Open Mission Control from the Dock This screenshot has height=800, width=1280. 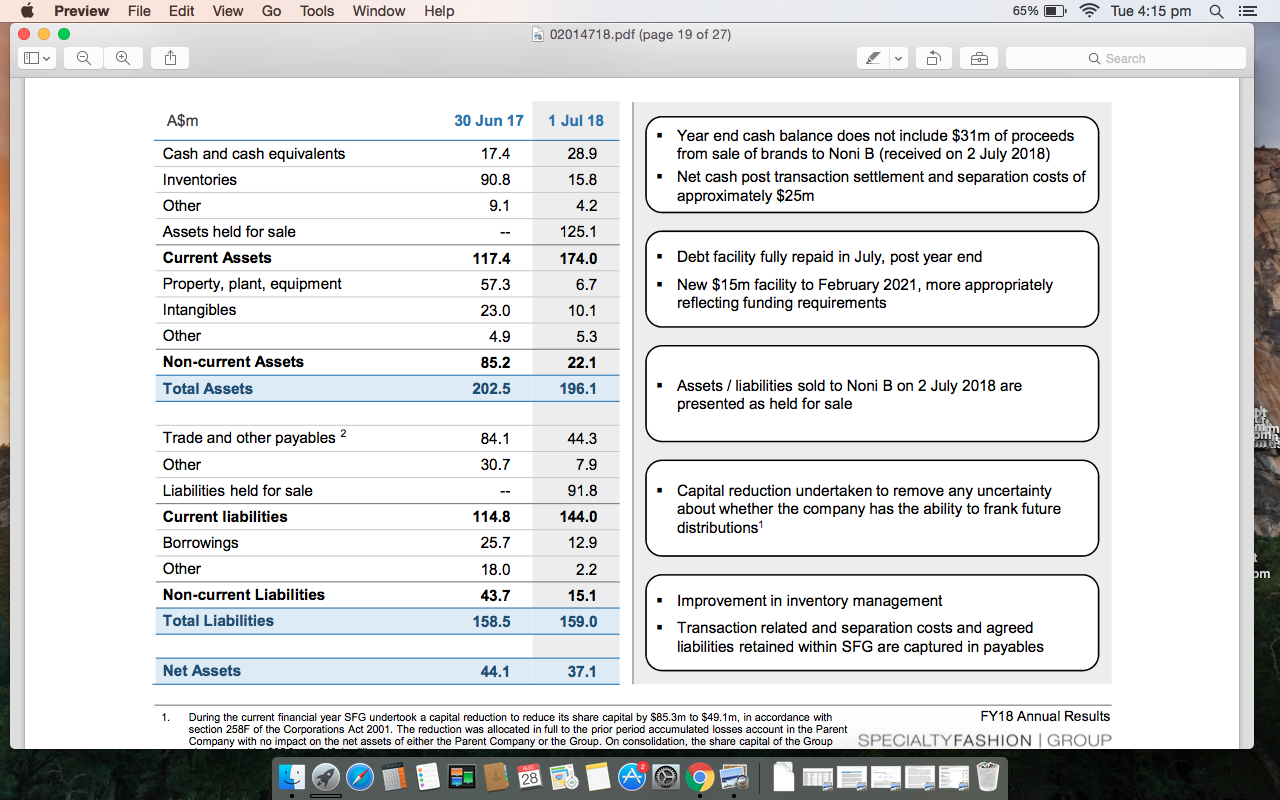[x=462, y=777]
